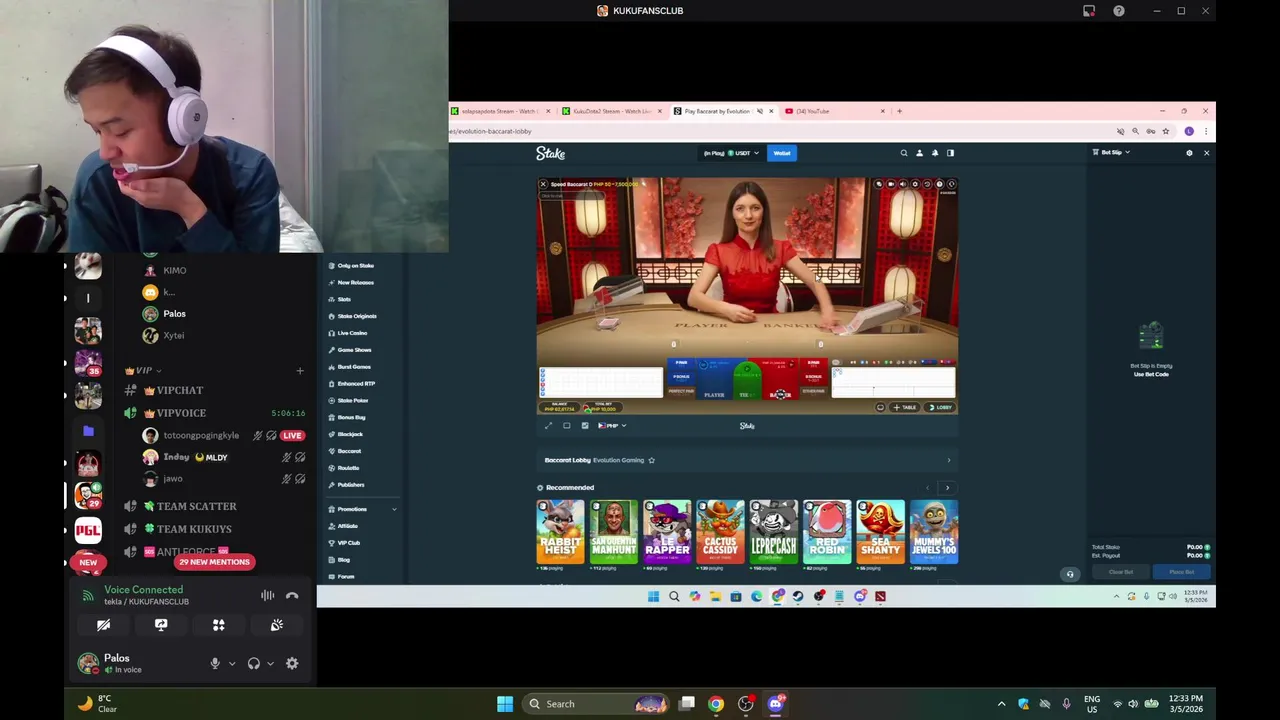Switch to solapsapdota Stream tab

[x=500, y=111]
